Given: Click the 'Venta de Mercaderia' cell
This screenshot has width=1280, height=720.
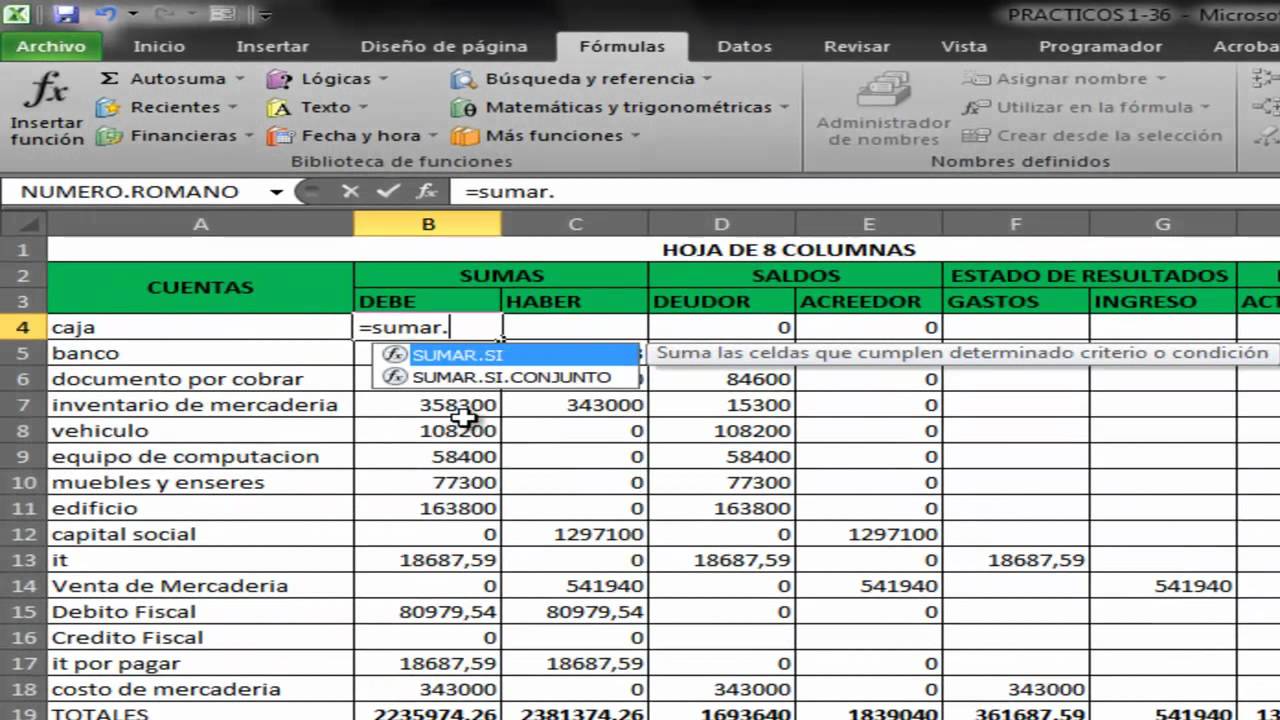Looking at the screenshot, I should point(200,586).
